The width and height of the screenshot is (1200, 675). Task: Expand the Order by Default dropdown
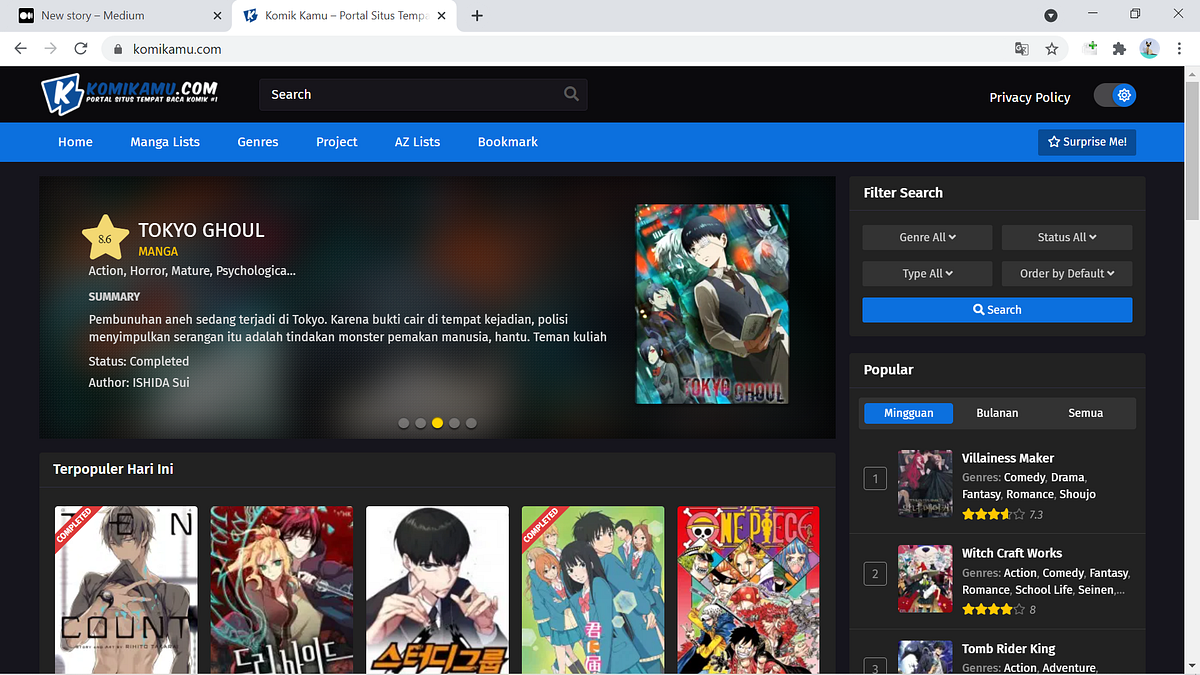pos(1067,273)
